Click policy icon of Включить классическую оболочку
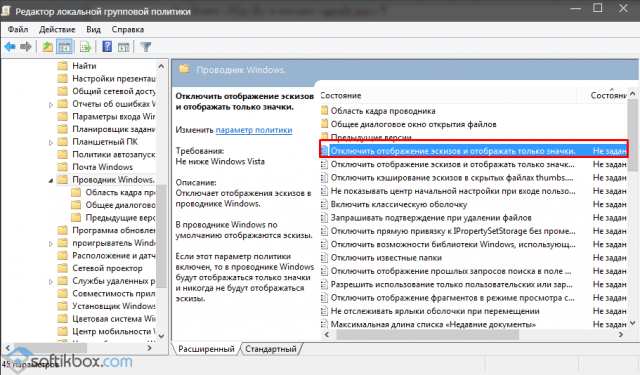 click(x=324, y=204)
